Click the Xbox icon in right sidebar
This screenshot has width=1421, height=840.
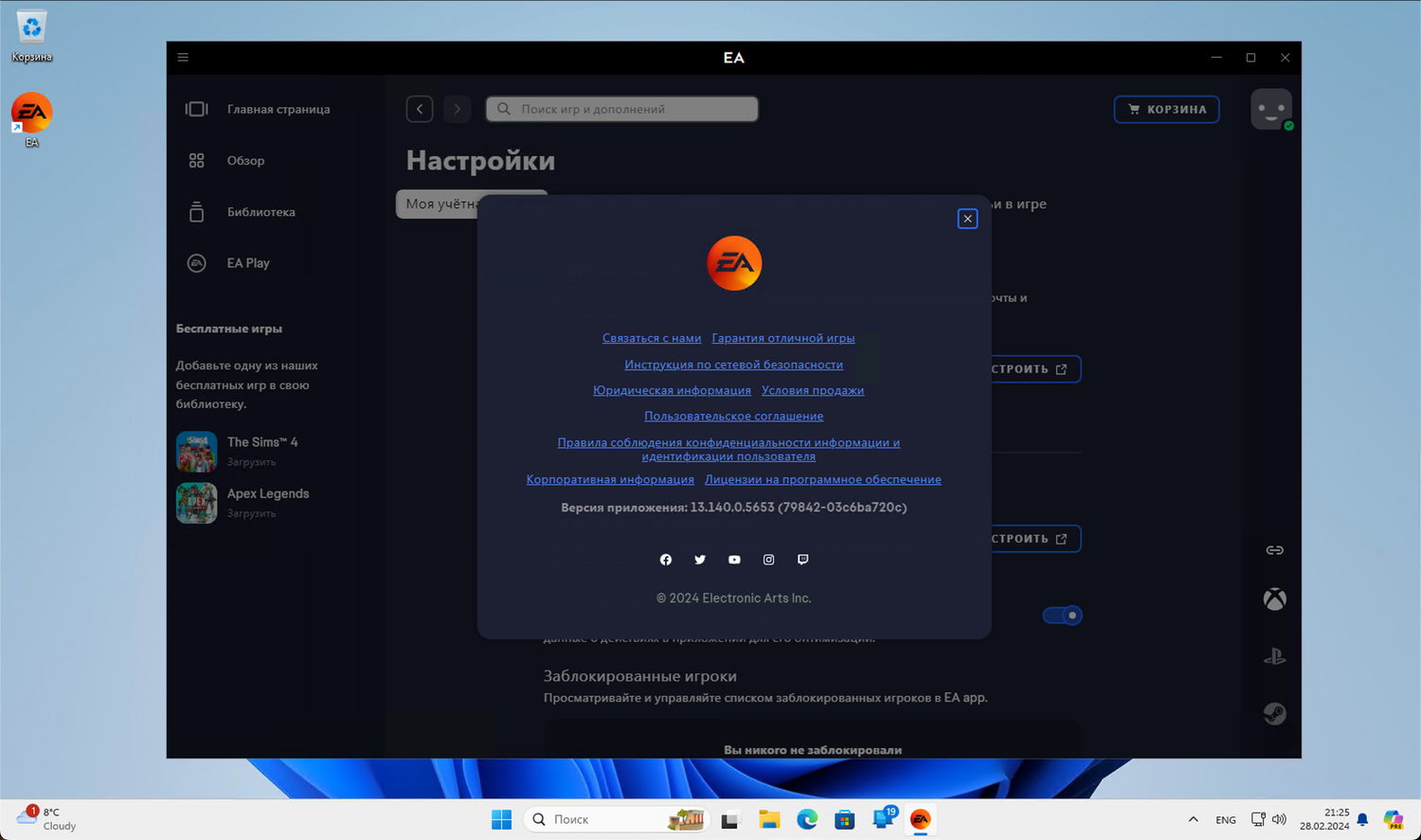(1275, 599)
